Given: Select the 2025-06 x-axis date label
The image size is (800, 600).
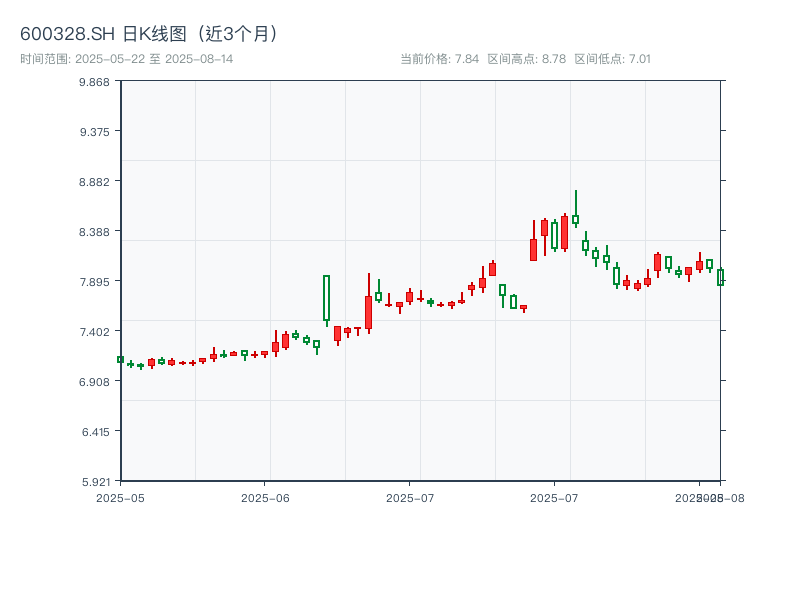Looking at the screenshot, I should click(265, 497).
